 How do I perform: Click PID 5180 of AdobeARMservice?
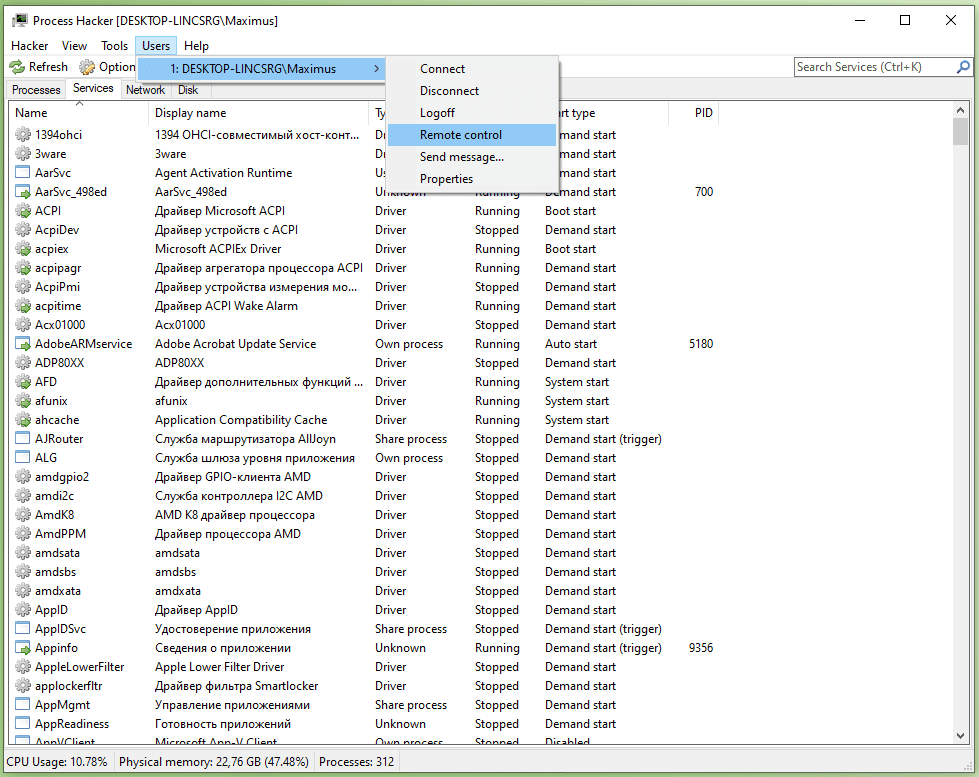tap(701, 344)
